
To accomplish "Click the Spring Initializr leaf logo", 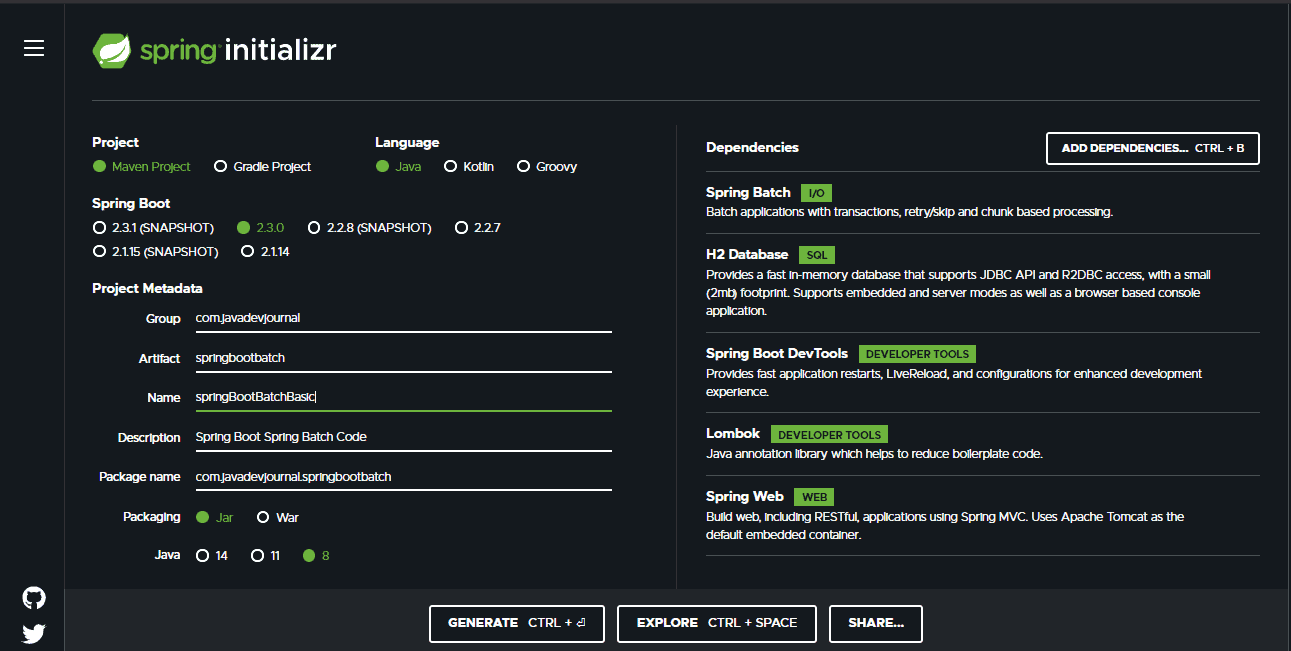I will coord(112,51).
